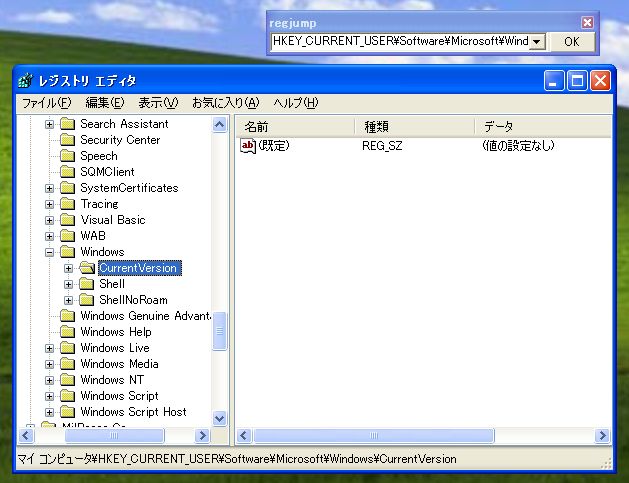This screenshot has height=483, width=629.
Task: Sort by the 種類 column header
Action: [414, 127]
